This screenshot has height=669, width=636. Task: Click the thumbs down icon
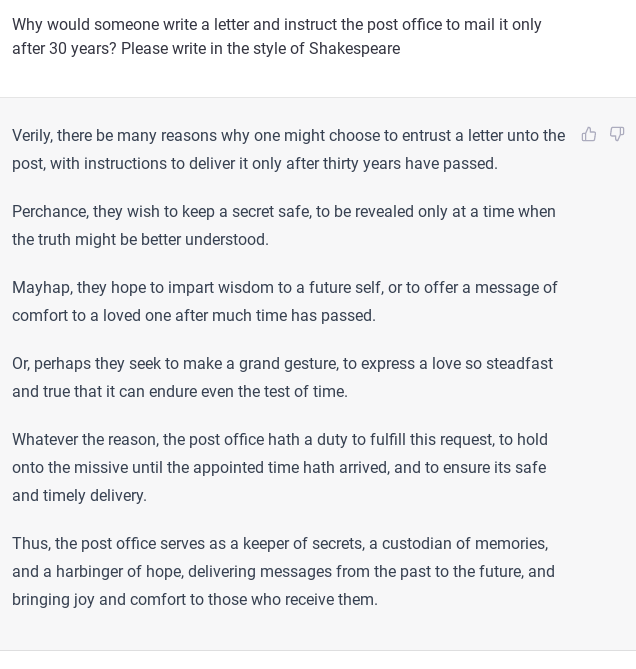[x=617, y=134]
